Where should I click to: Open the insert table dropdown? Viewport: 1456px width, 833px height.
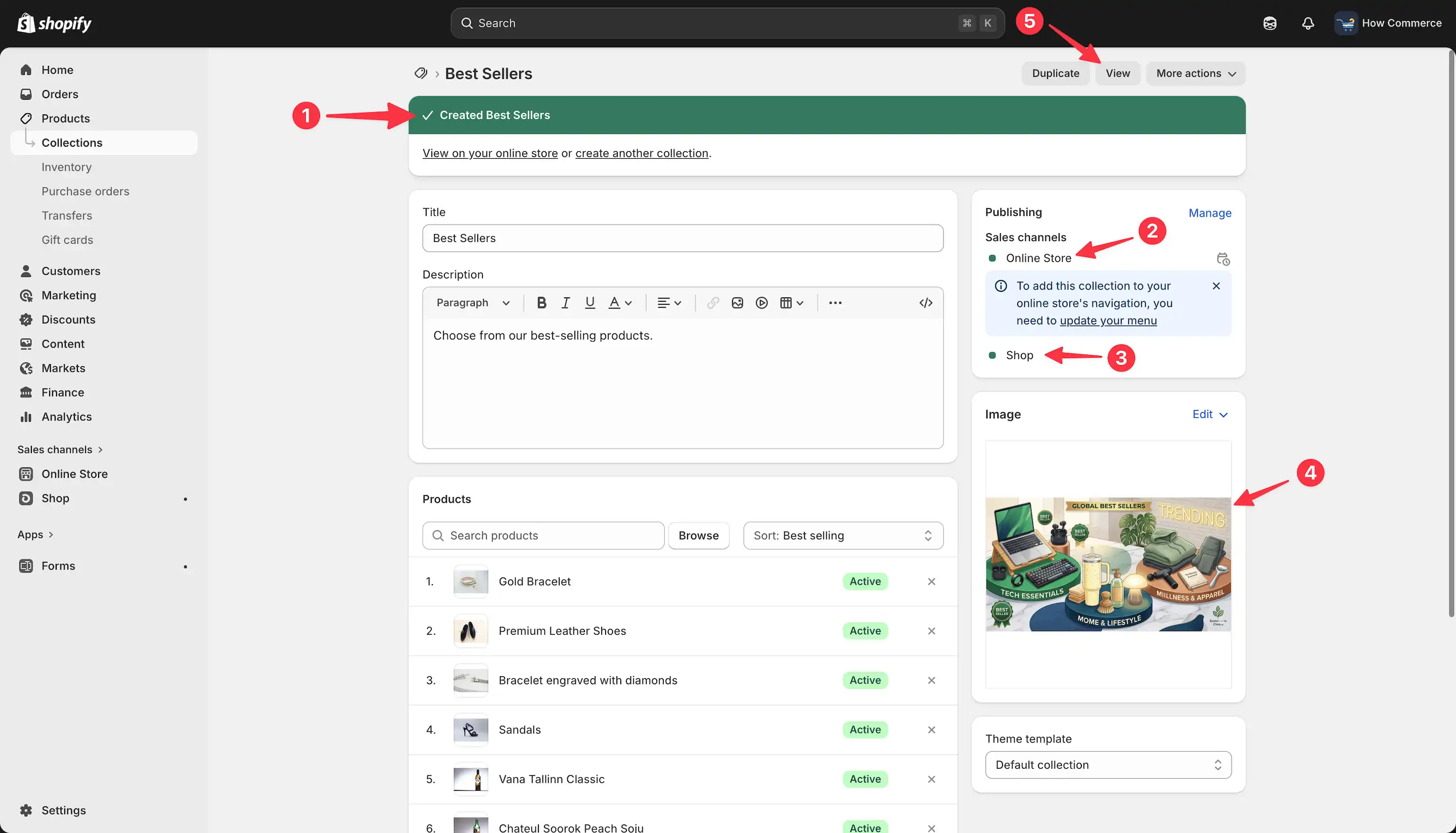(792, 302)
